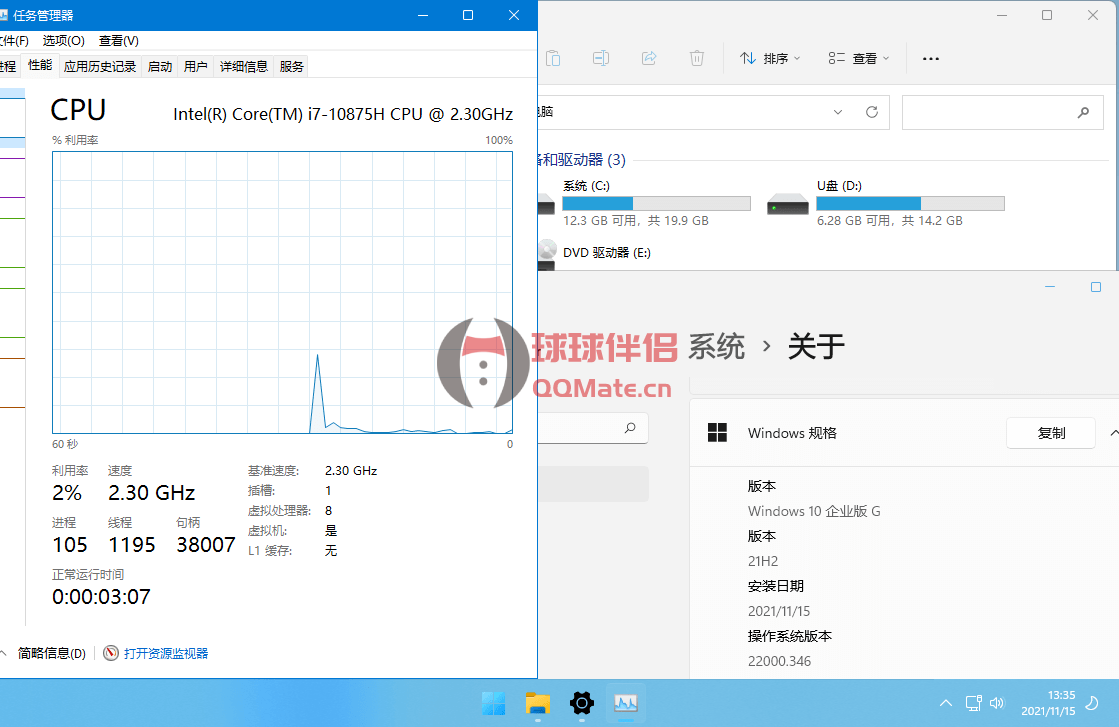The height and width of the screenshot is (727, 1119).
Task: Click the Windows Start button
Action: click(493, 703)
